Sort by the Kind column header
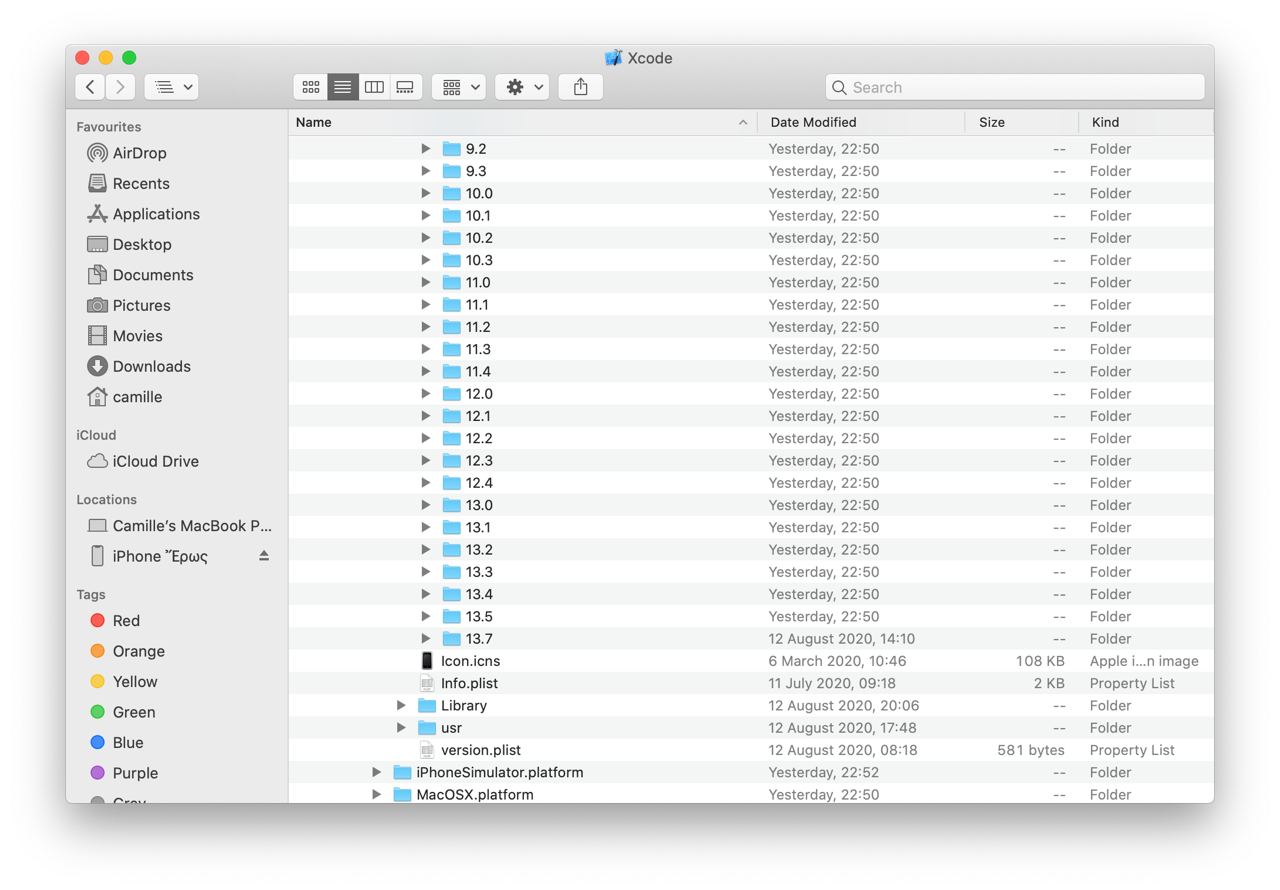The height and width of the screenshot is (890, 1280). point(1146,122)
